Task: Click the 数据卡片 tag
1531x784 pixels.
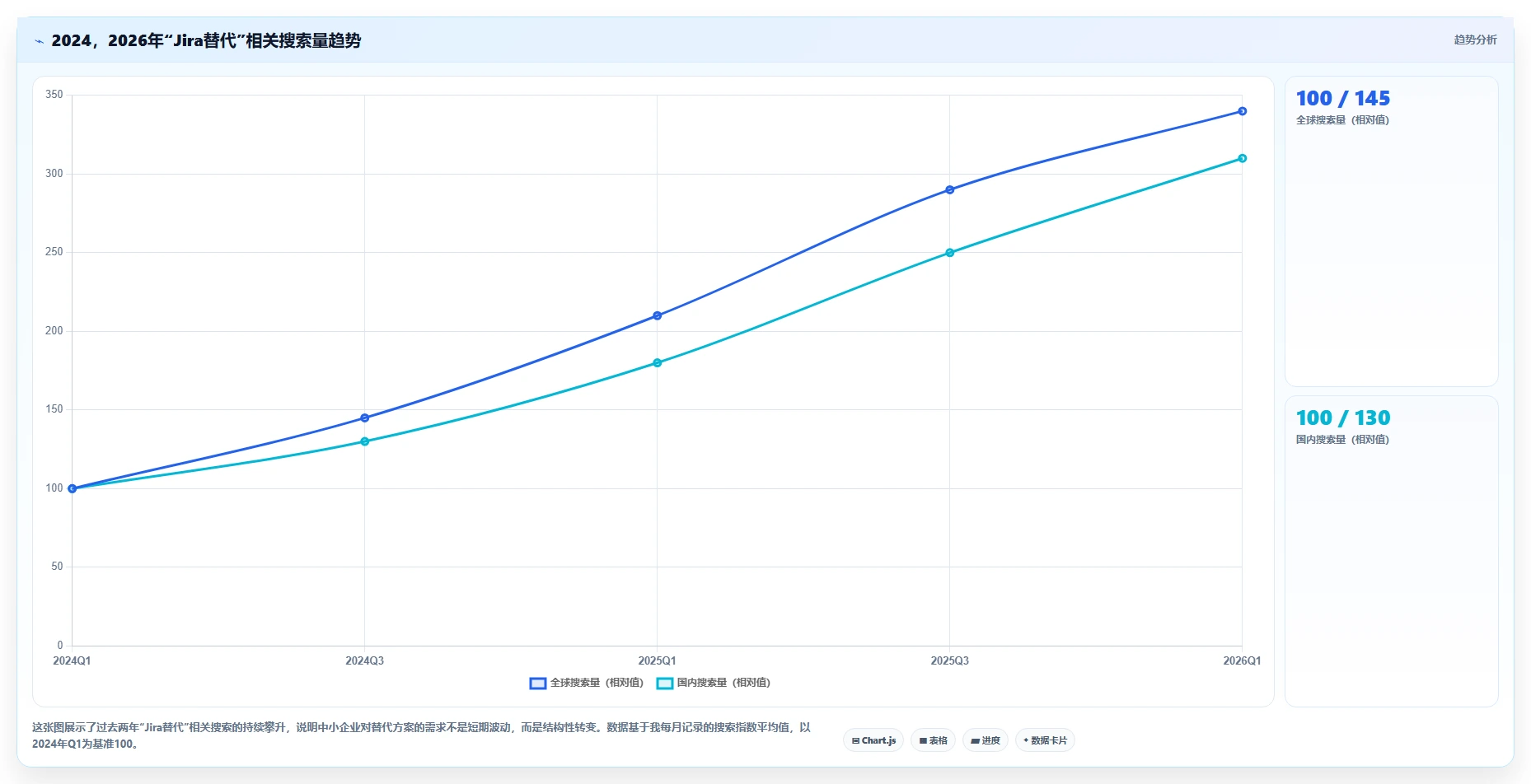Action: click(x=1045, y=740)
